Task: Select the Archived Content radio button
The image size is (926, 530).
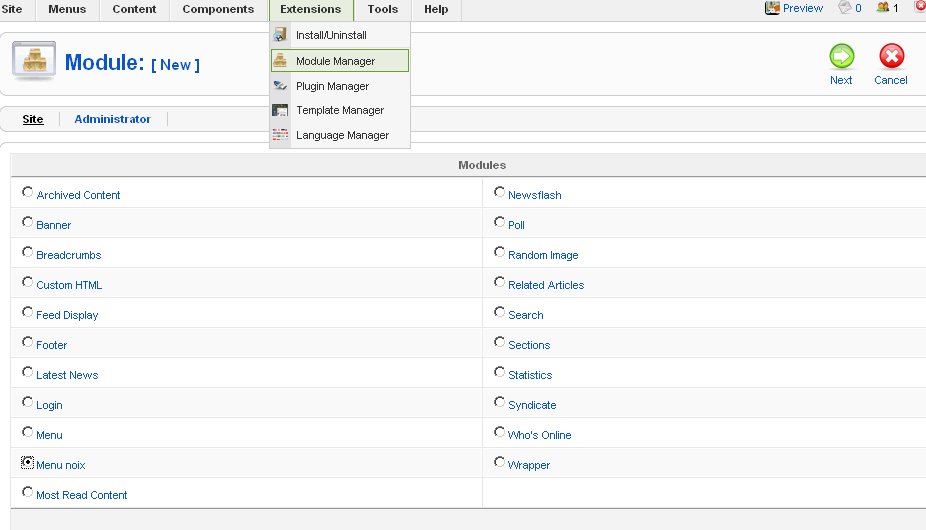Action: (28, 192)
